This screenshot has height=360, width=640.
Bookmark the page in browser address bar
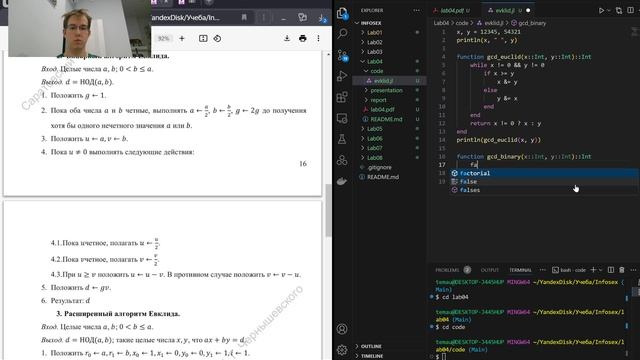tap(244, 18)
